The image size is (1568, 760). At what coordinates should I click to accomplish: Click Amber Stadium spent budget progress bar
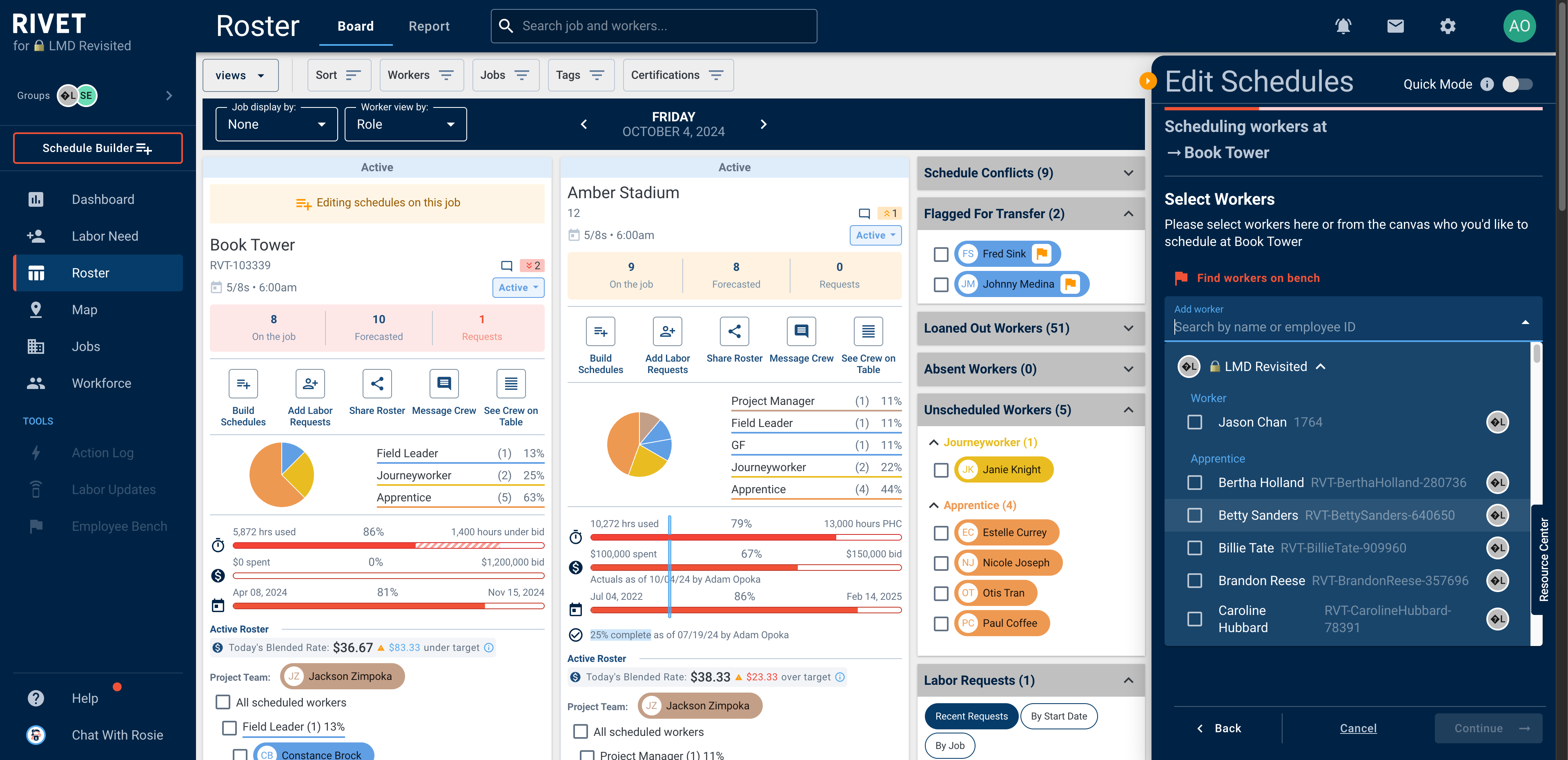pos(746,568)
